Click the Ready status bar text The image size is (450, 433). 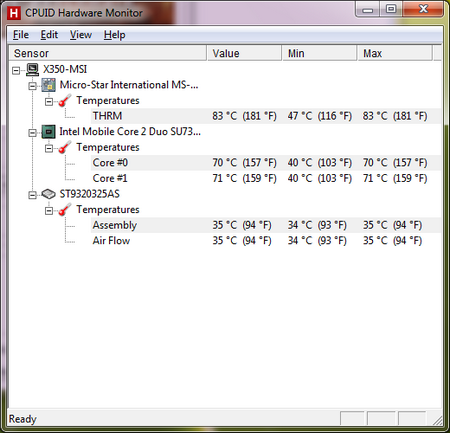pyautogui.click(x=22, y=419)
